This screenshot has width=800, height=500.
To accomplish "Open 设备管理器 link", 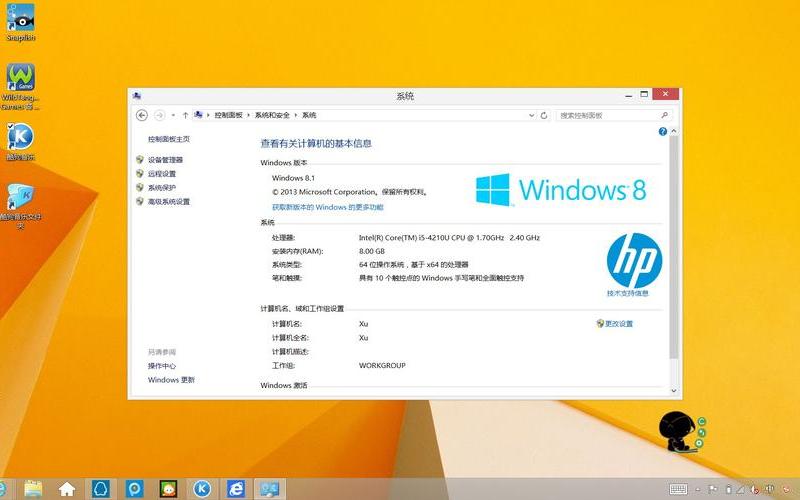I will 165,160.
